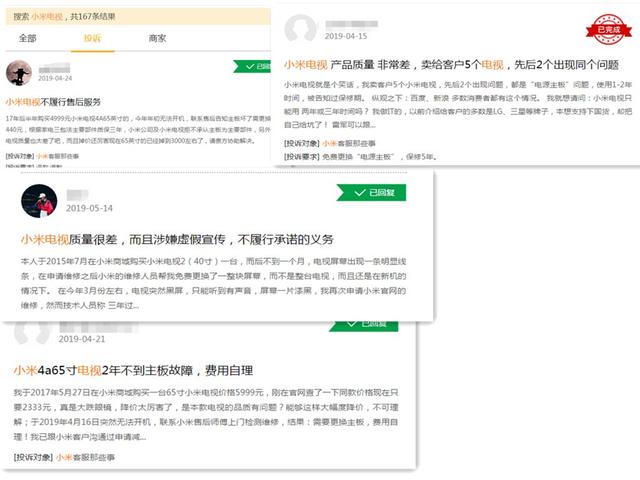Open avatar of 2019-04-15 complaint poster

[x=300, y=29]
